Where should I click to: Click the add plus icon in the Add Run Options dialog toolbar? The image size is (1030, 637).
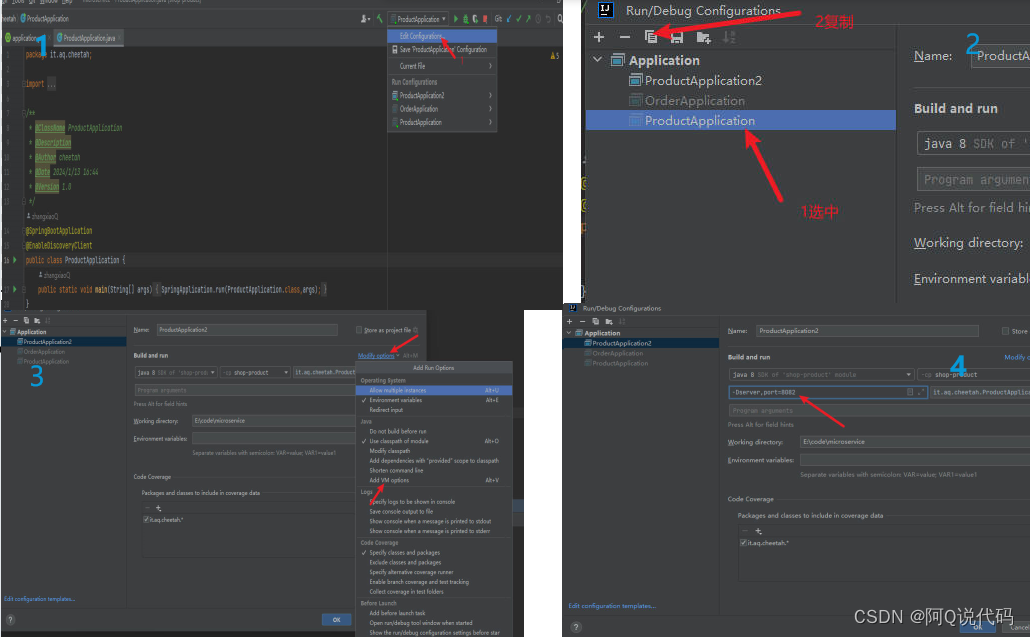click(x=5, y=320)
